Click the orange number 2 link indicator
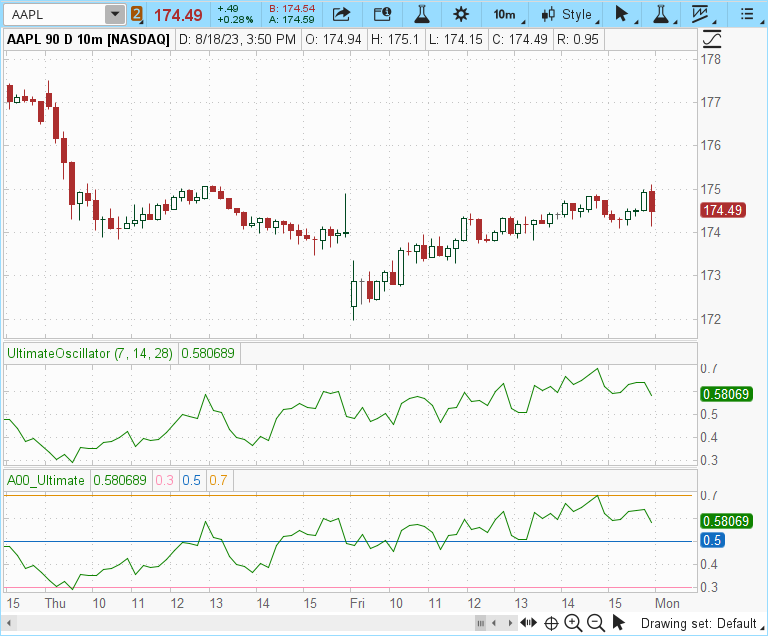768x636 pixels. click(x=137, y=15)
